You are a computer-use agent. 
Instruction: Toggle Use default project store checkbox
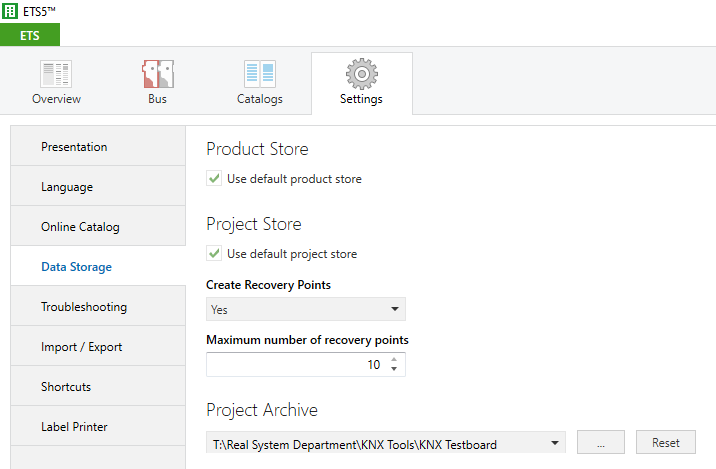(214, 253)
